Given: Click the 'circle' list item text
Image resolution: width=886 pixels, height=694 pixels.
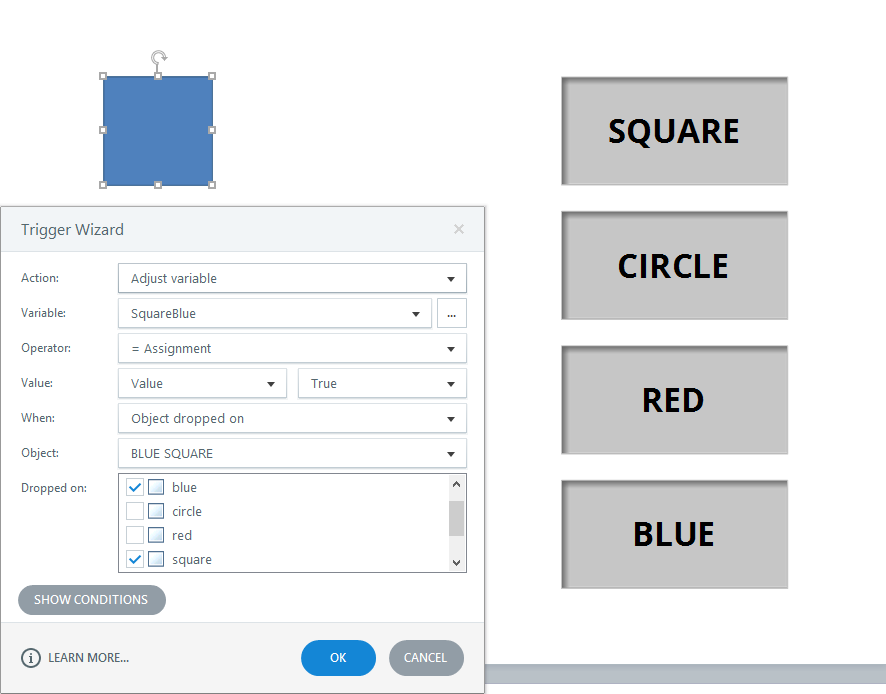Looking at the screenshot, I should (187, 511).
